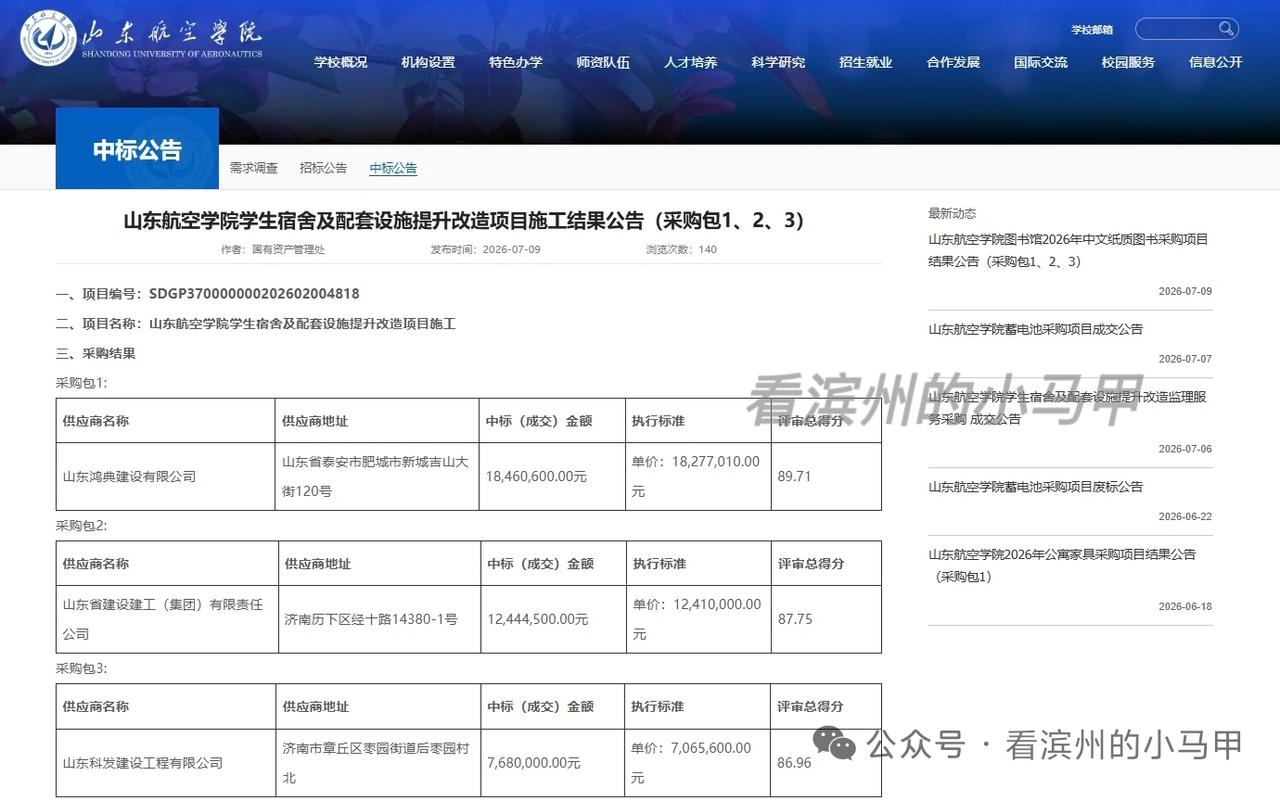This screenshot has width=1280, height=801.
Task: Click the 12,444,500.00元 bid amount cell
Action: (554, 619)
